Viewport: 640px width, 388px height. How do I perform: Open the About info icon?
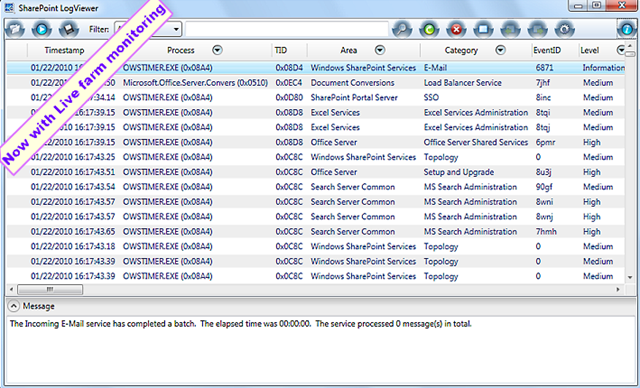627,29
